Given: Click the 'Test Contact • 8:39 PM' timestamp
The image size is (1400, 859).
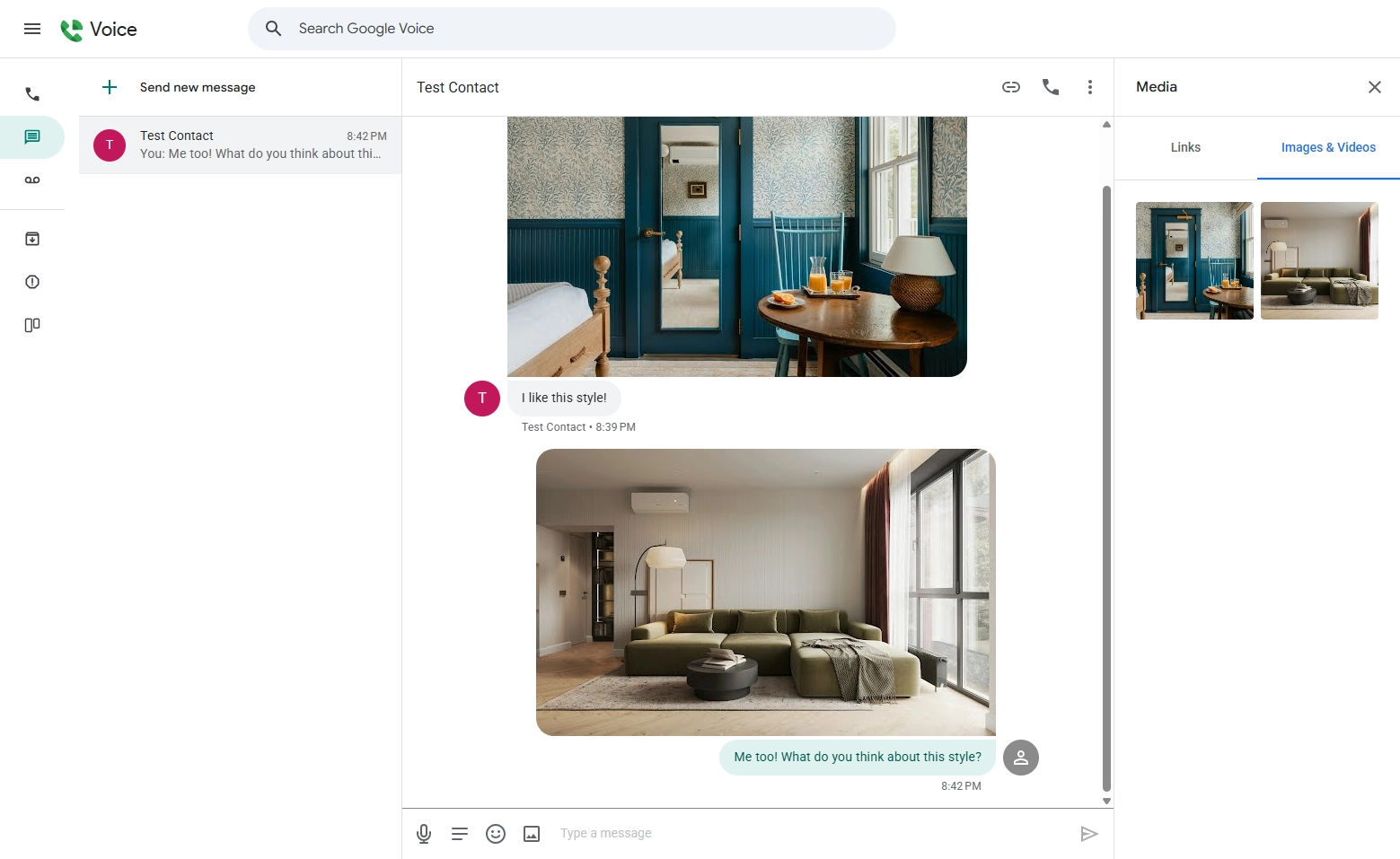Looking at the screenshot, I should click(x=578, y=427).
